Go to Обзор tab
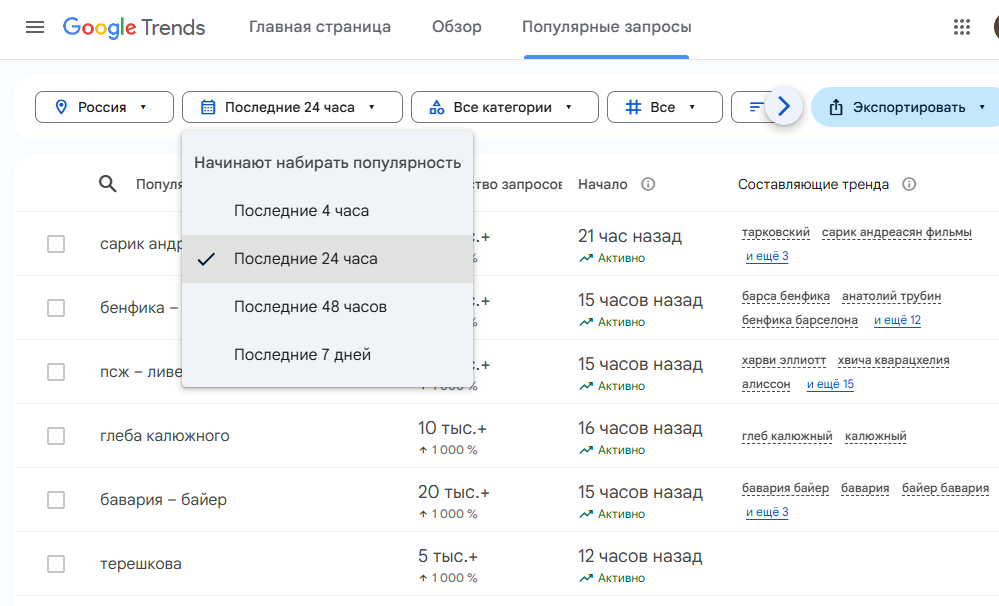This screenshot has width=999, height=606. click(x=457, y=27)
